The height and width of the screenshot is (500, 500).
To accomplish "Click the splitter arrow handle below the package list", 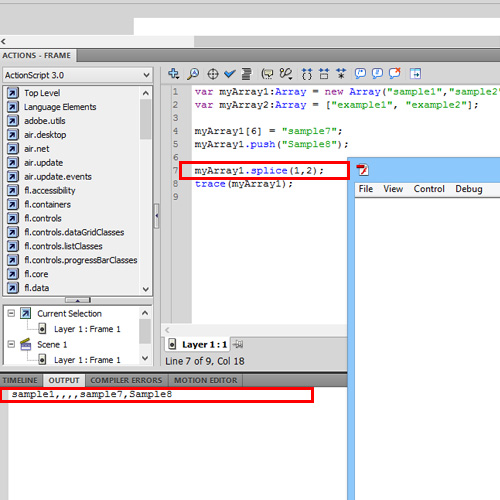I will click(78, 300).
